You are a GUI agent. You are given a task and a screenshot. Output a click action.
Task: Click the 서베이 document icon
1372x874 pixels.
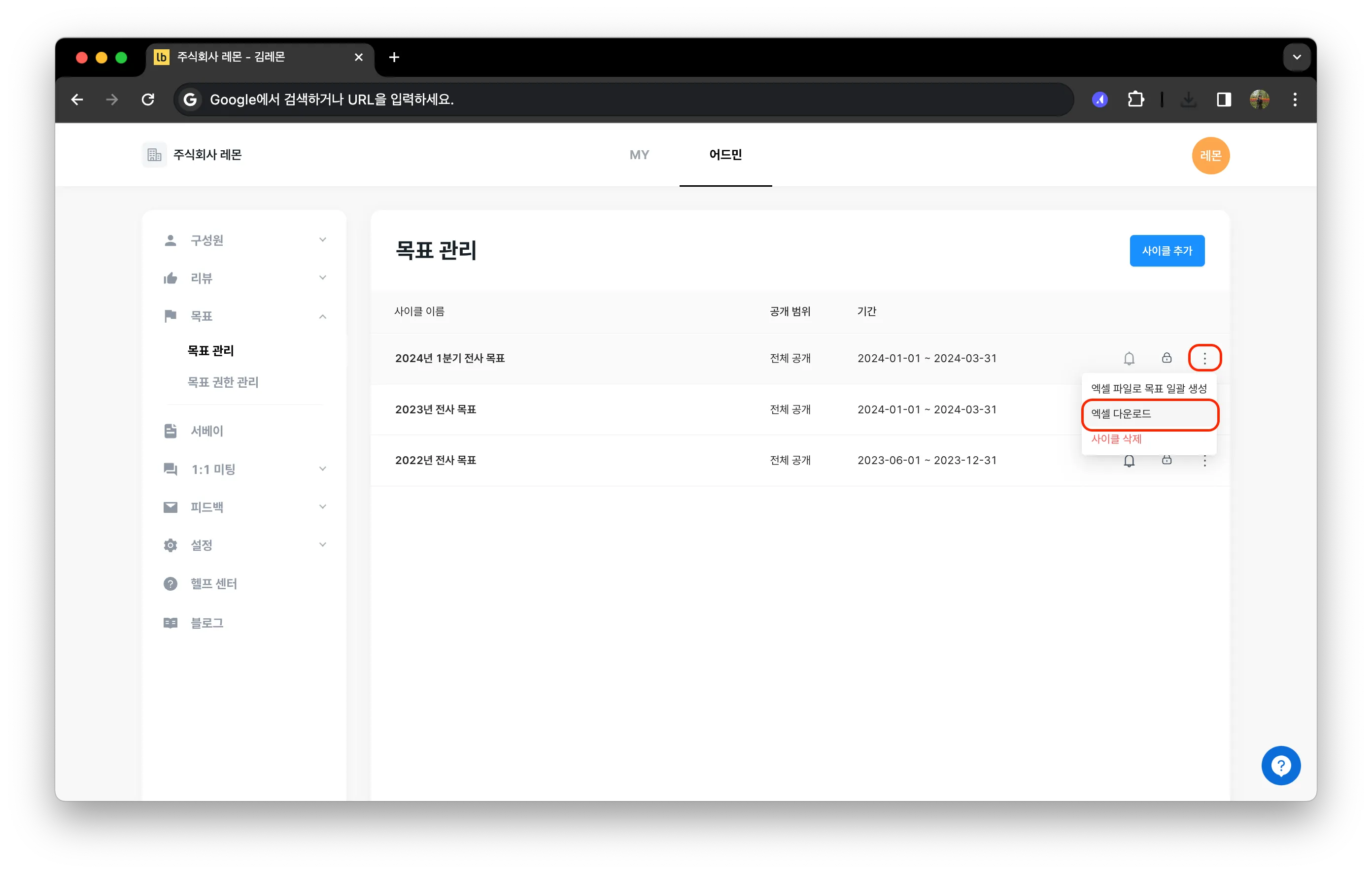(x=170, y=431)
